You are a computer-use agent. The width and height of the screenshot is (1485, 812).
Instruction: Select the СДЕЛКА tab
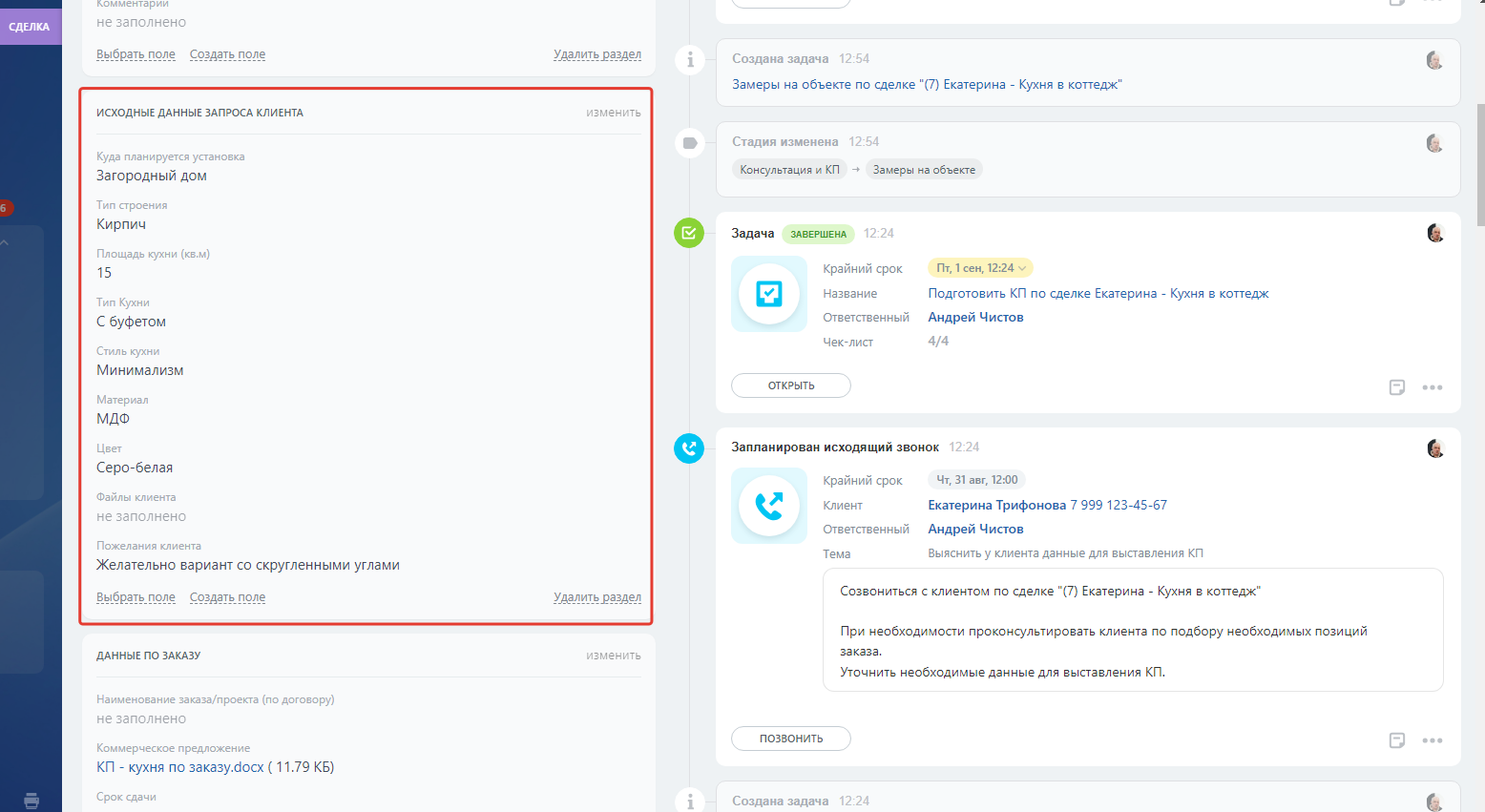click(30, 27)
